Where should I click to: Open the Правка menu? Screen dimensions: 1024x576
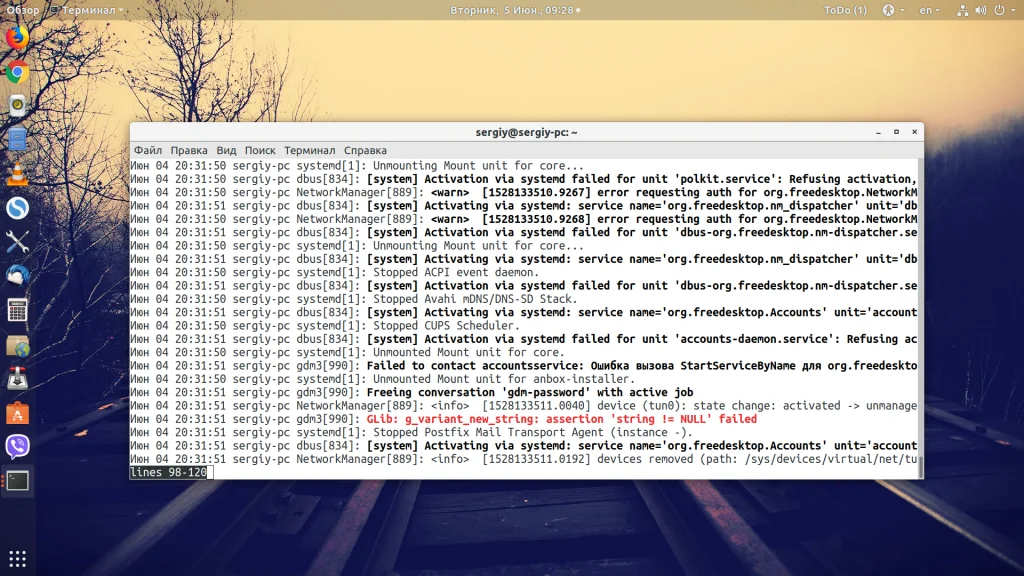point(189,150)
